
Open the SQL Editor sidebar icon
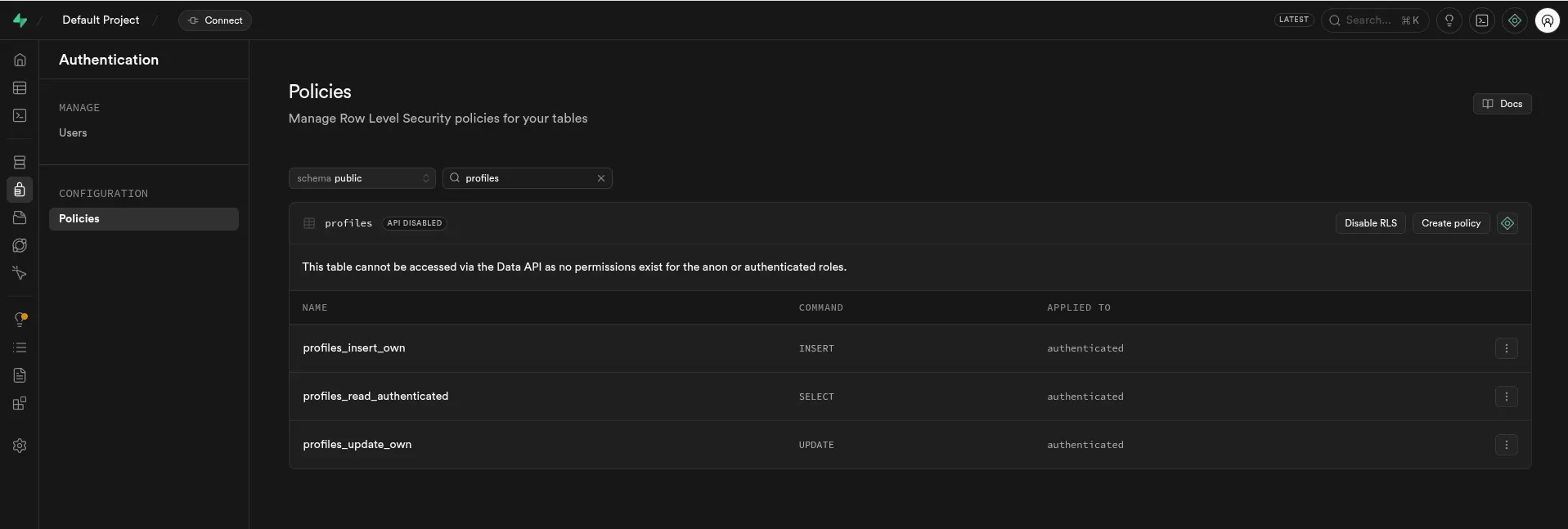(x=20, y=115)
